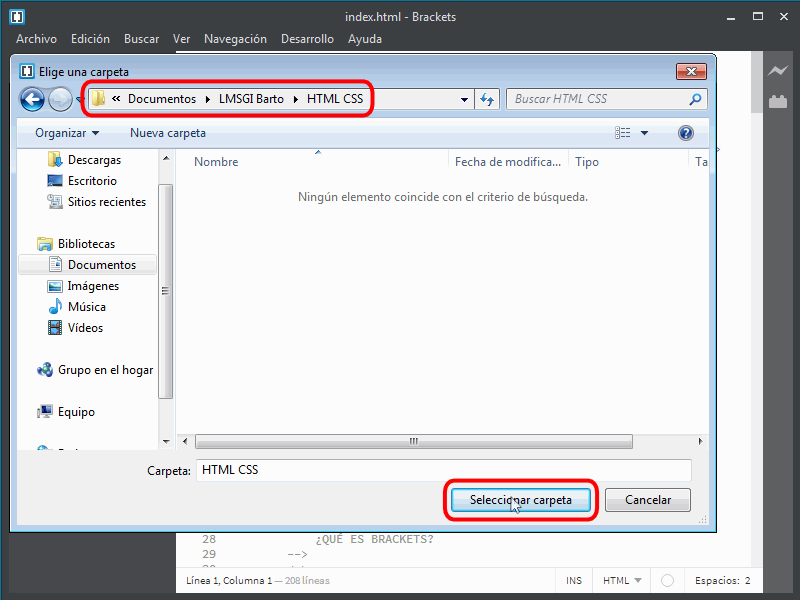Viewport: 800px width, 600px height.
Task: Expand the double chevron in address bar
Action: tap(116, 98)
